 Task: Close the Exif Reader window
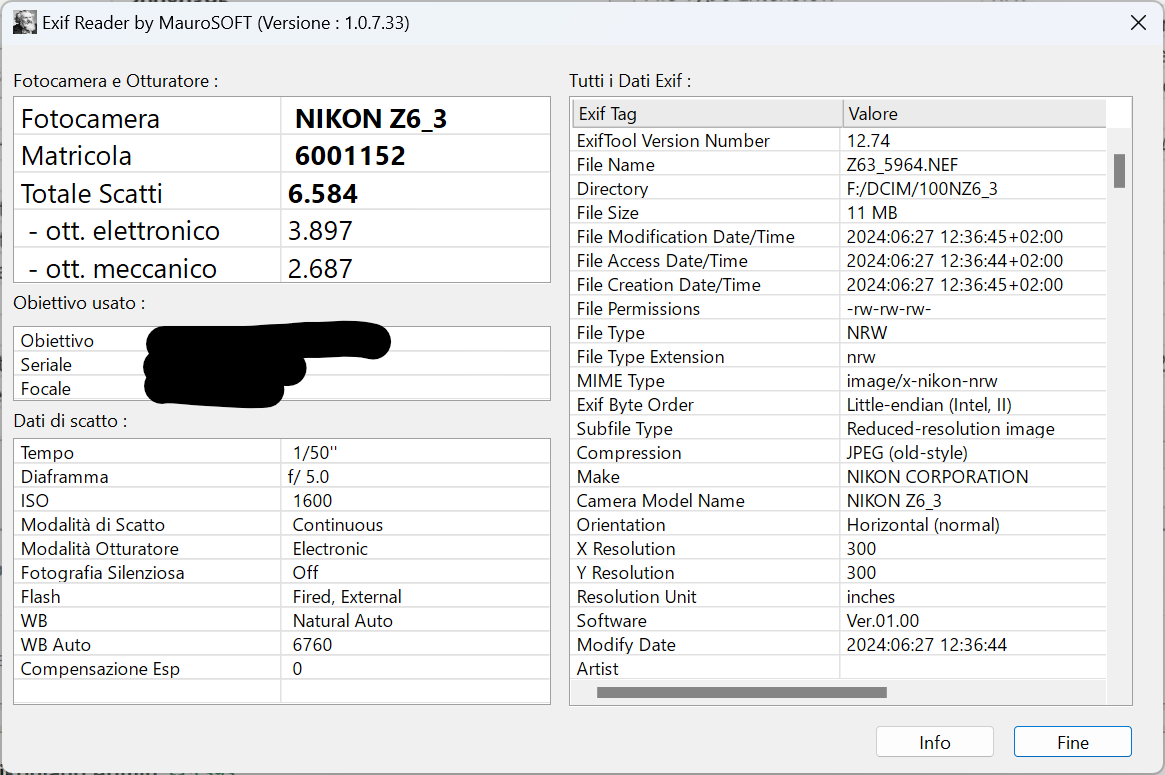1138,23
